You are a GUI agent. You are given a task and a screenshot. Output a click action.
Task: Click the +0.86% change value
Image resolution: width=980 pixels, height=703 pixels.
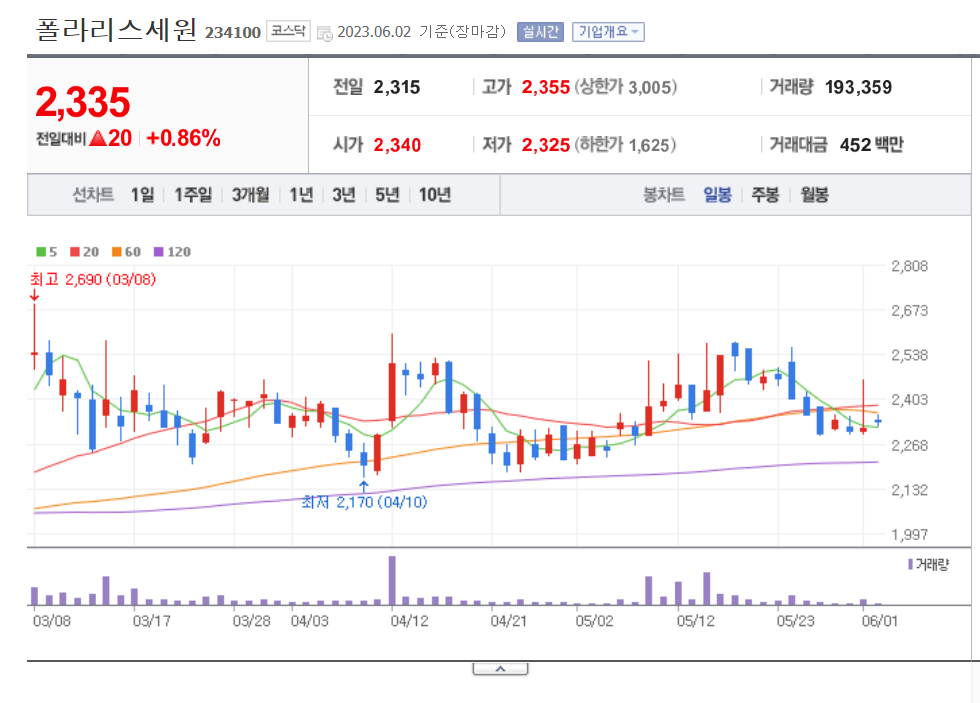(183, 138)
